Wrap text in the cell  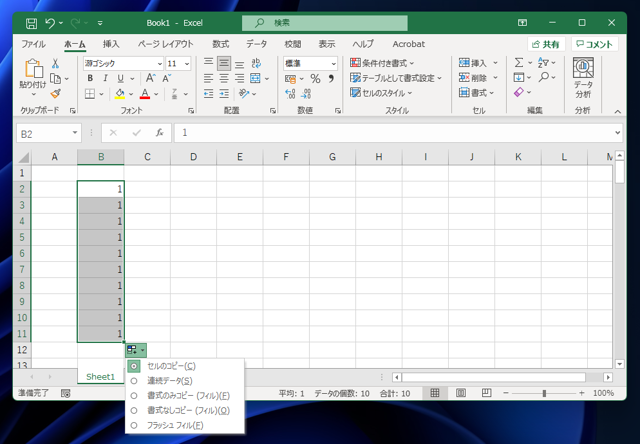tap(256, 63)
